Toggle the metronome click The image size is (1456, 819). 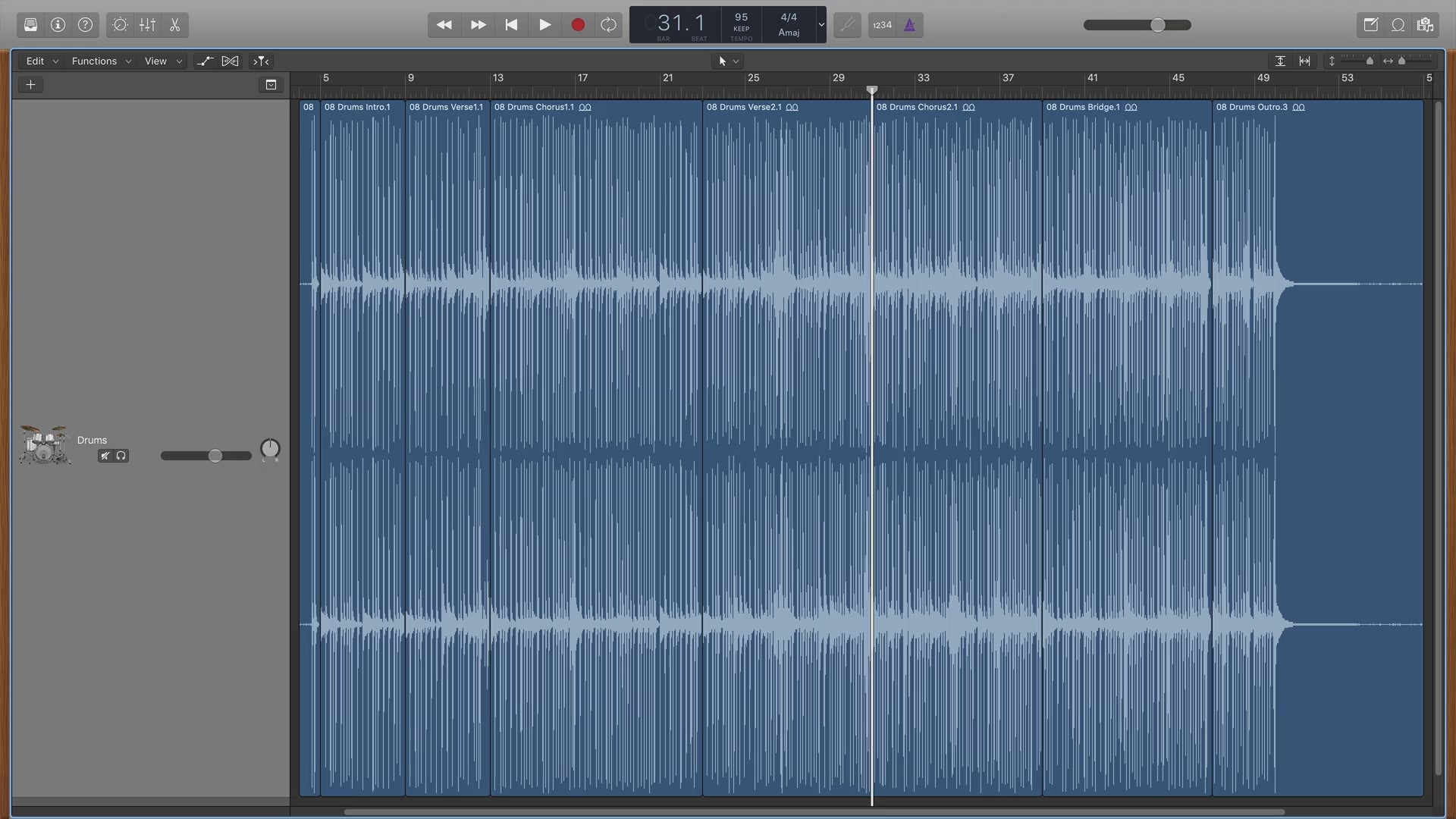coord(909,25)
